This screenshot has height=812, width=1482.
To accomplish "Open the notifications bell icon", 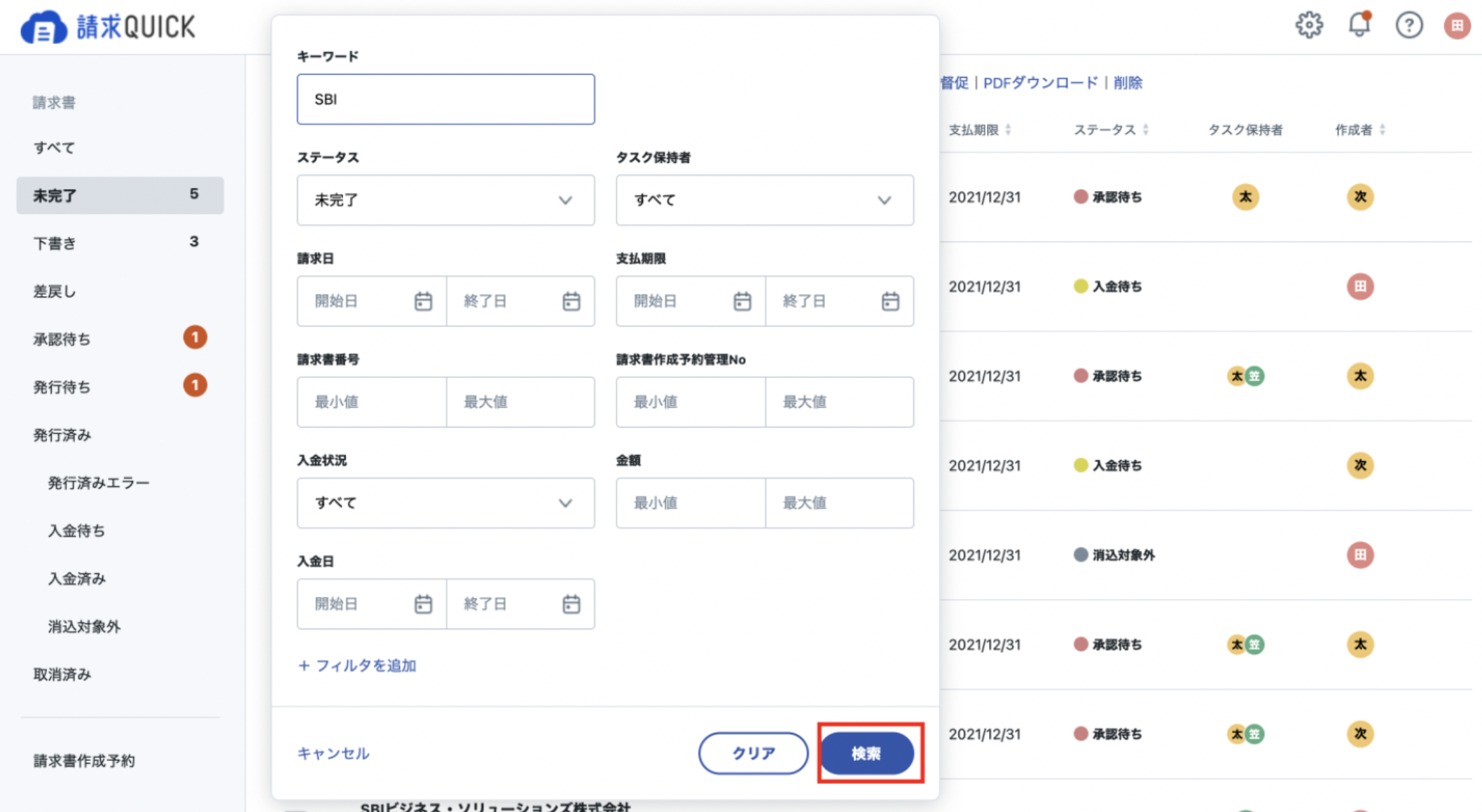I will [1359, 25].
